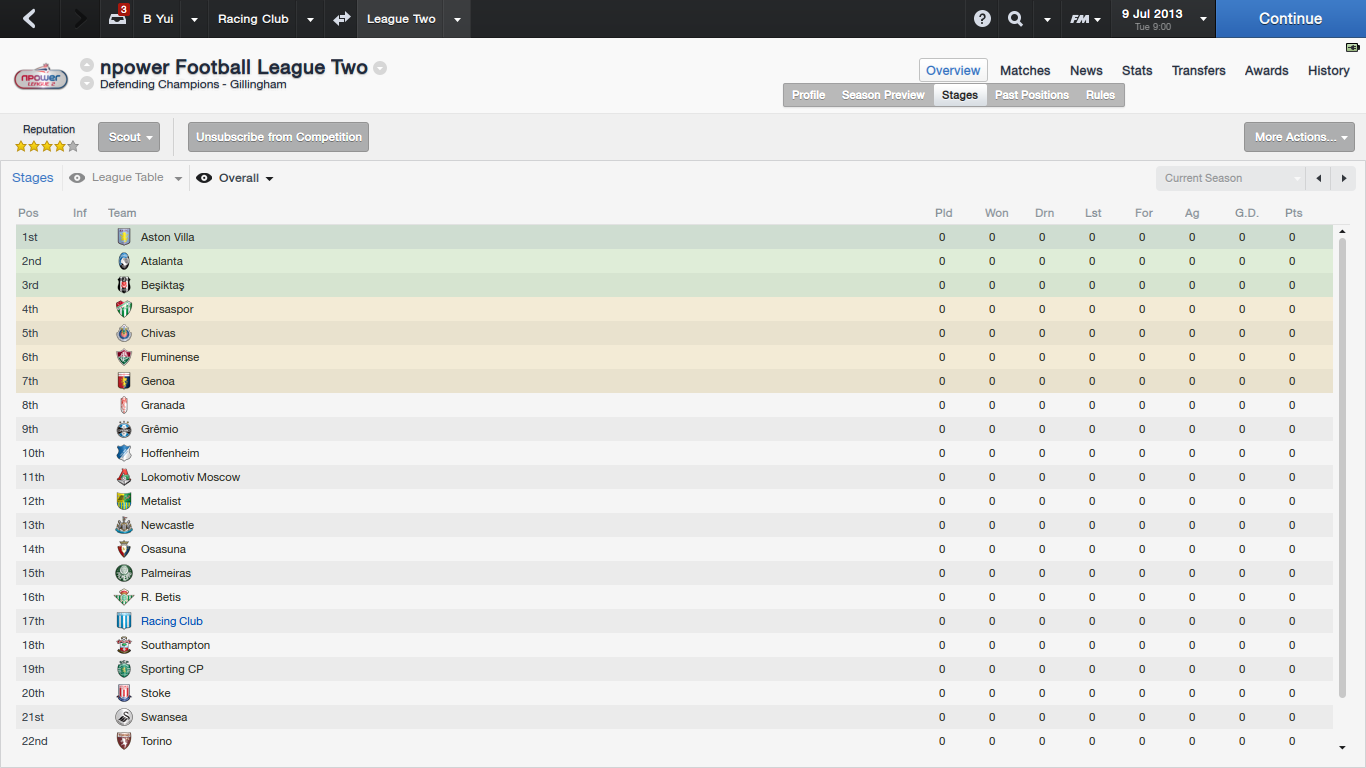Toggle the League Table view eye
The height and width of the screenshot is (768, 1366).
[77, 178]
